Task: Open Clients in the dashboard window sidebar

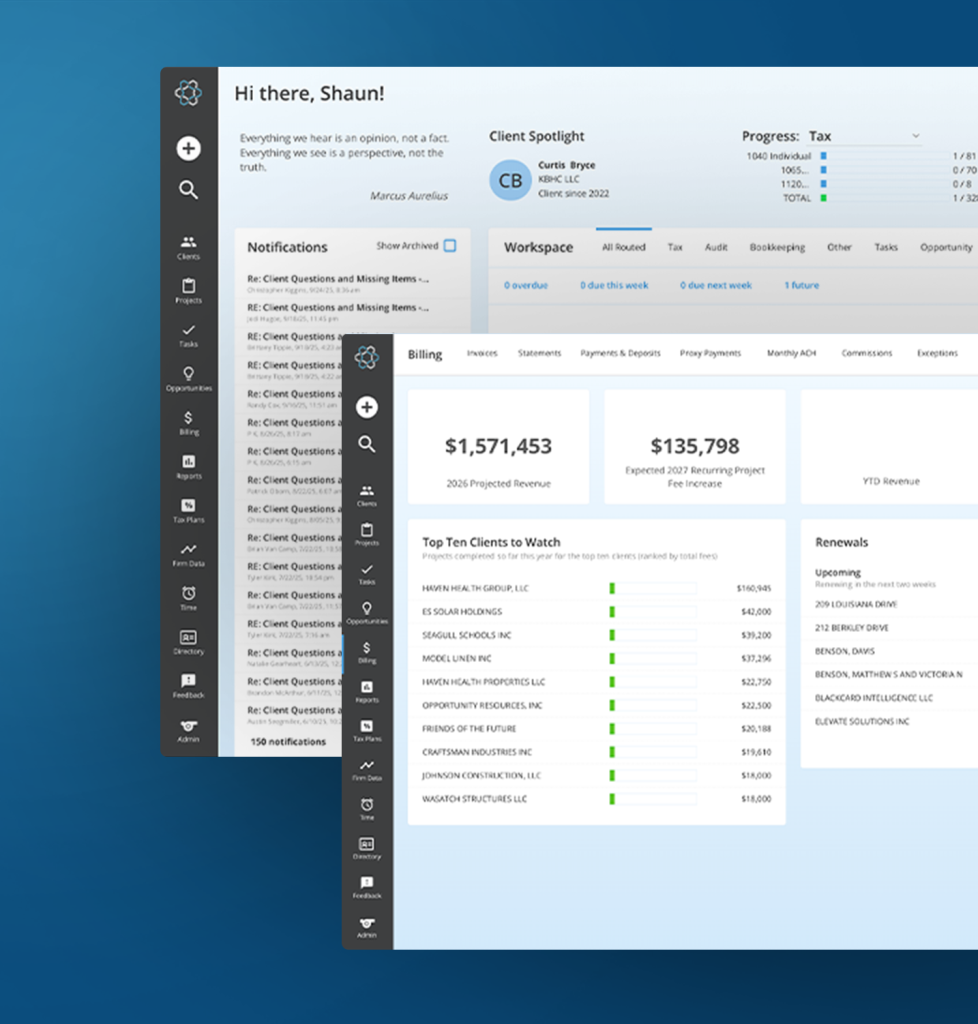Action: (188, 246)
